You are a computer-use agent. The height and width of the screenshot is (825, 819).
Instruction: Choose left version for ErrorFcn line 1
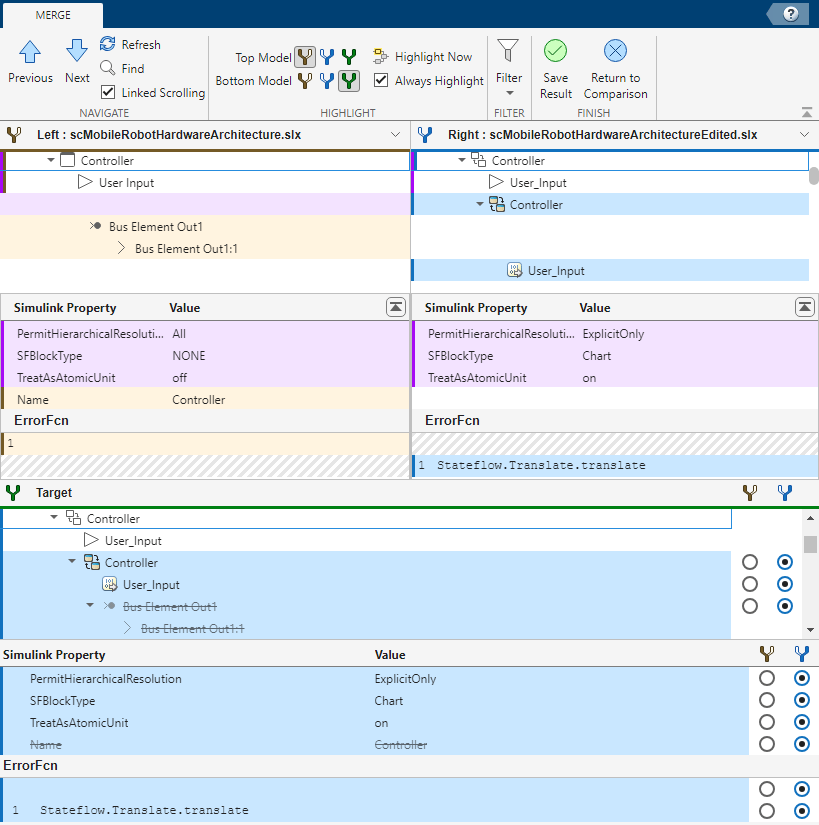[x=767, y=810]
